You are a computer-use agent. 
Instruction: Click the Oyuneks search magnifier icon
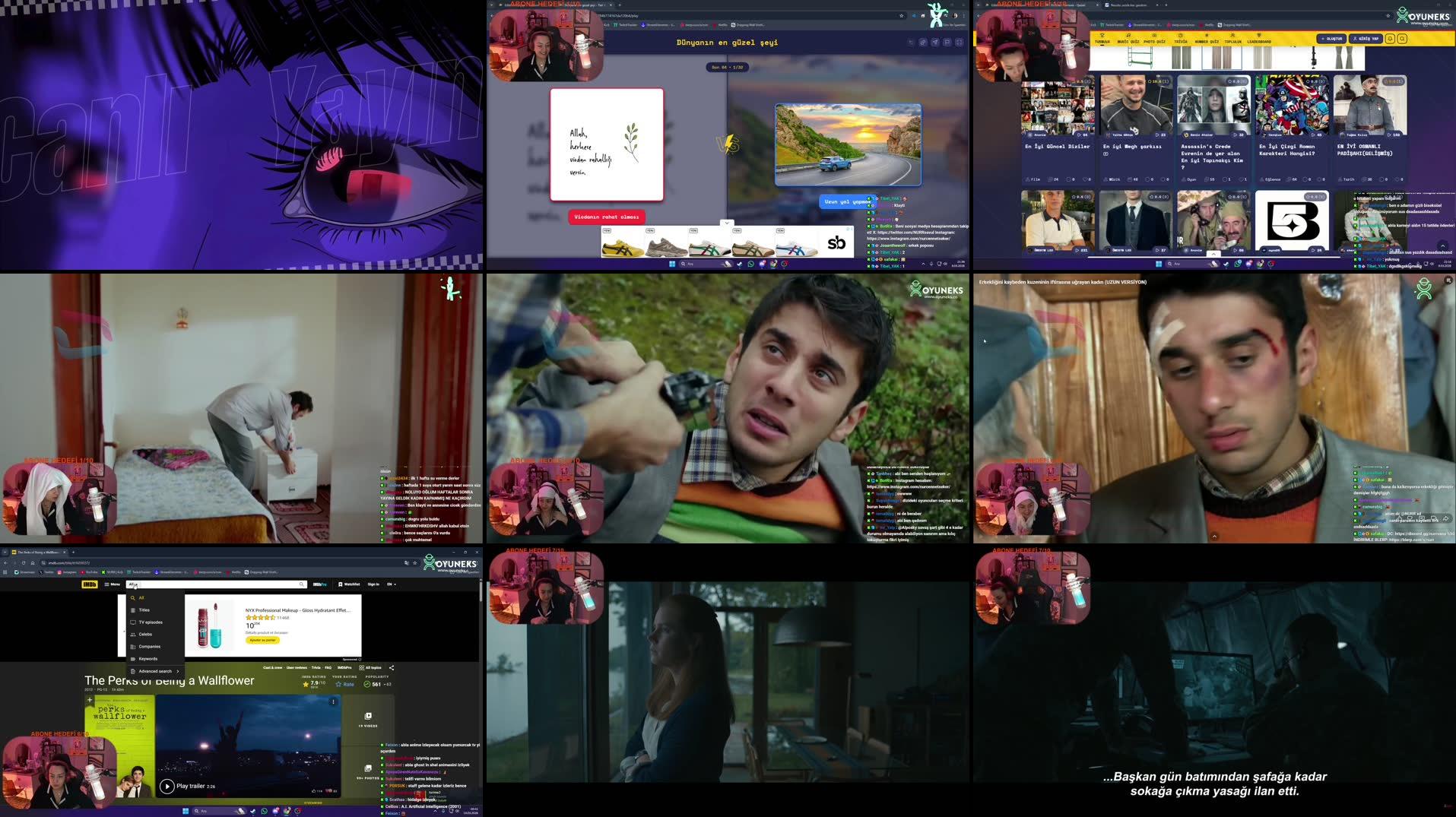tap(1401, 39)
